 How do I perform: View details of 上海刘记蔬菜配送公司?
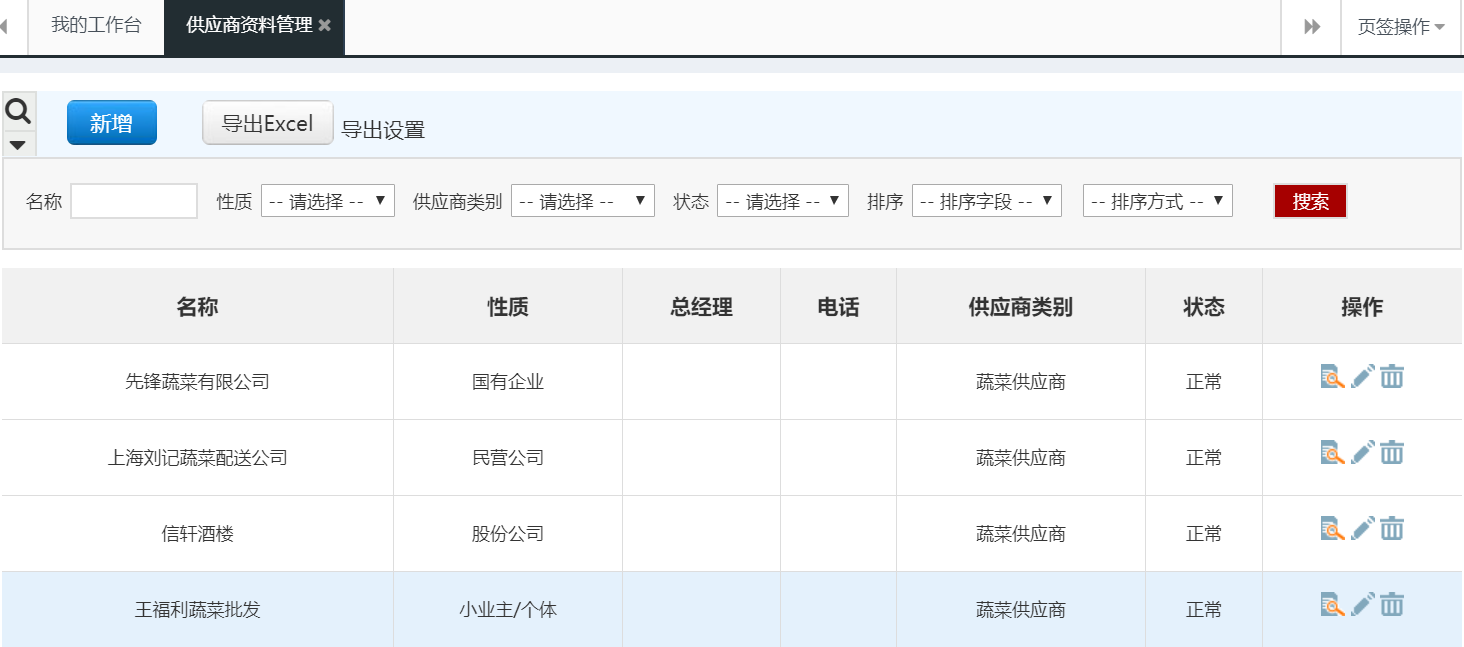(x=1332, y=453)
